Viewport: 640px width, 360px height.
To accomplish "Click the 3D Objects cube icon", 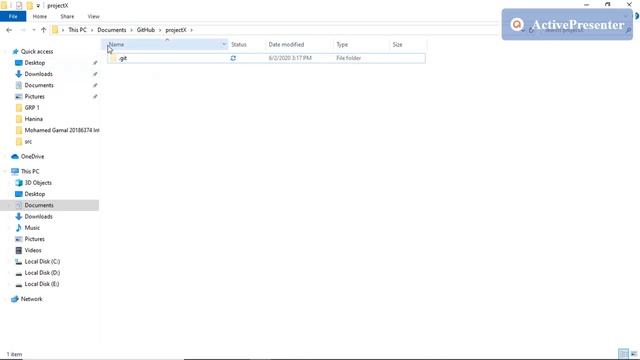I will 18,183.
